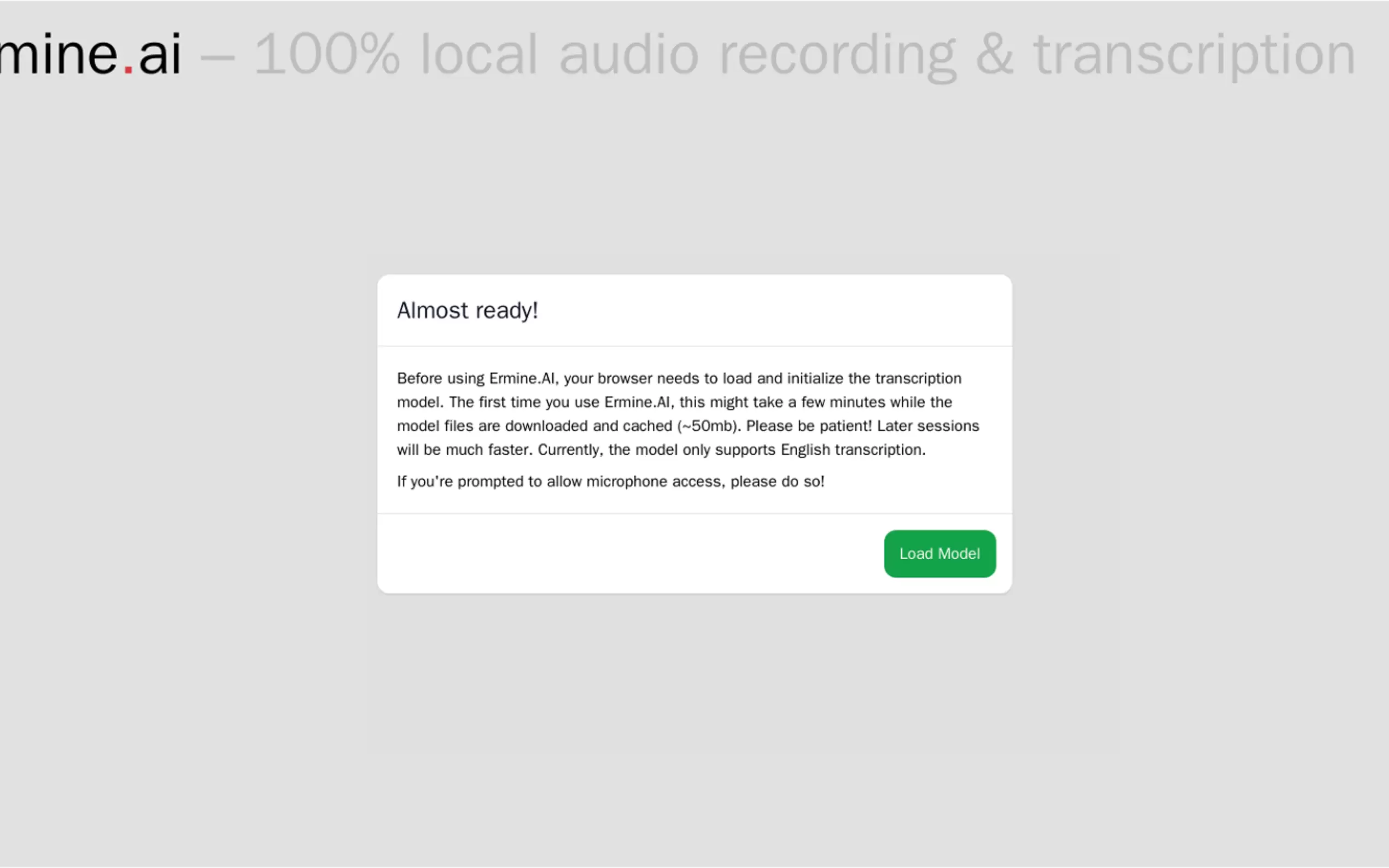The image size is (1389, 868).
Task: Click 'Please be patient!' in the dialog body
Action: (808, 426)
